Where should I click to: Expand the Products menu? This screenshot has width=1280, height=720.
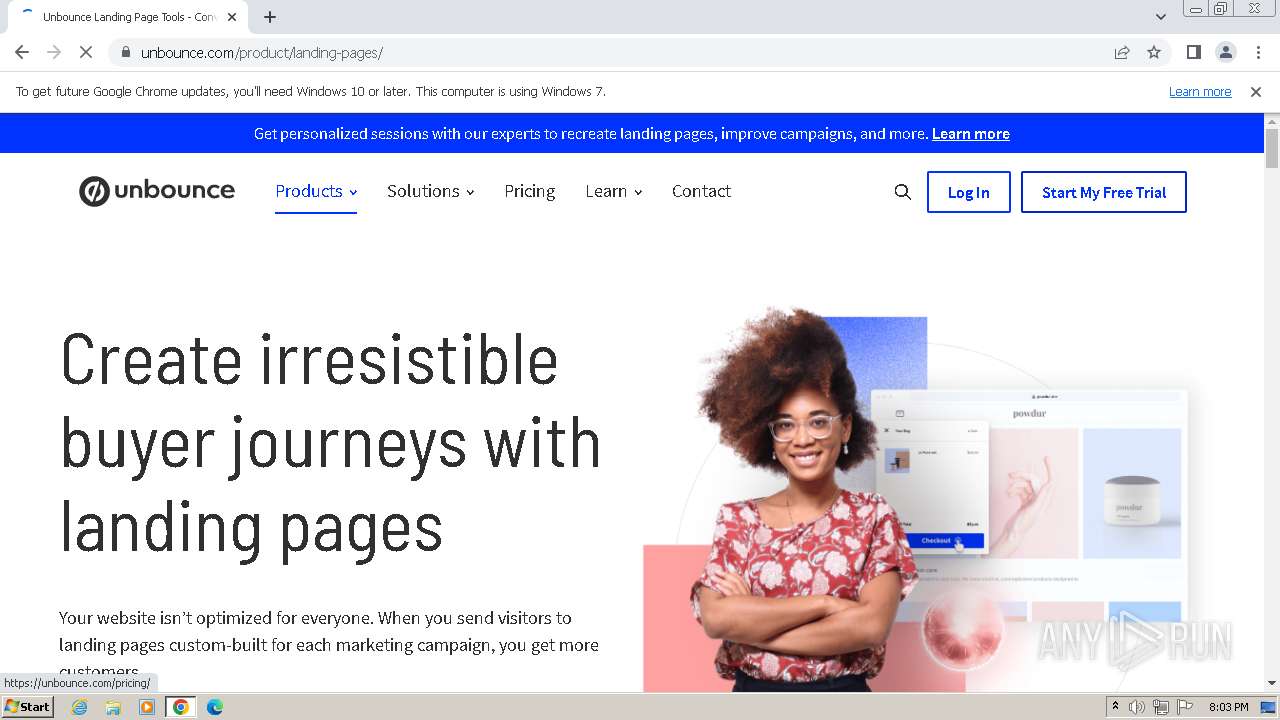tap(316, 191)
